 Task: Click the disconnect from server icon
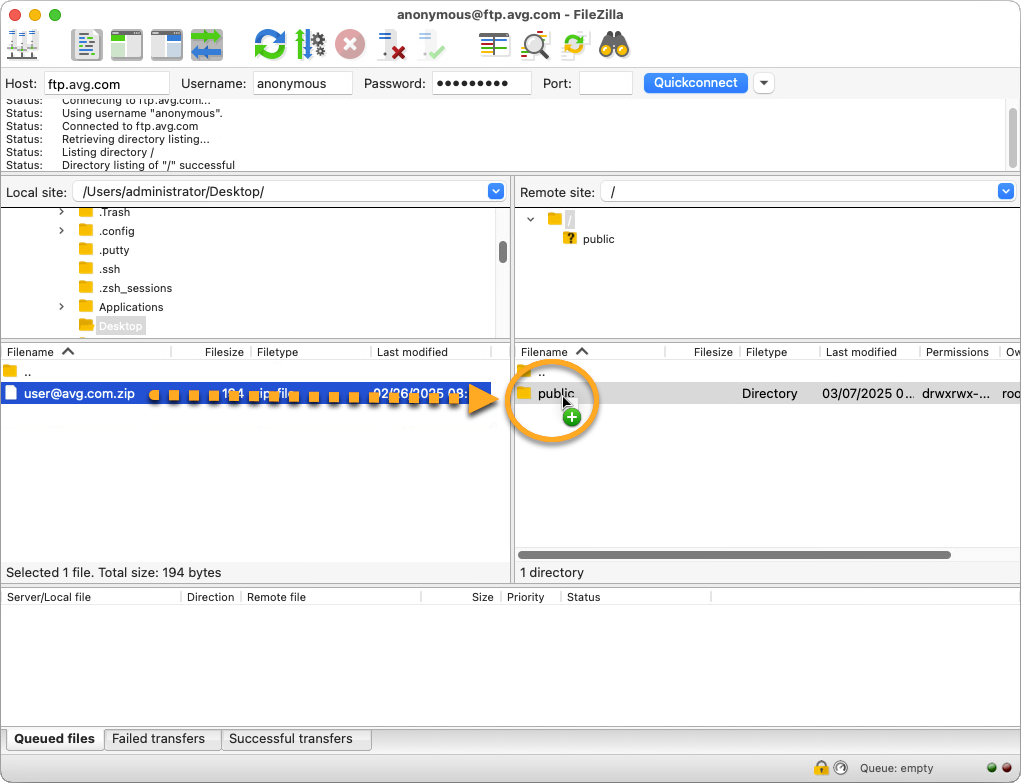tap(391, 45)
